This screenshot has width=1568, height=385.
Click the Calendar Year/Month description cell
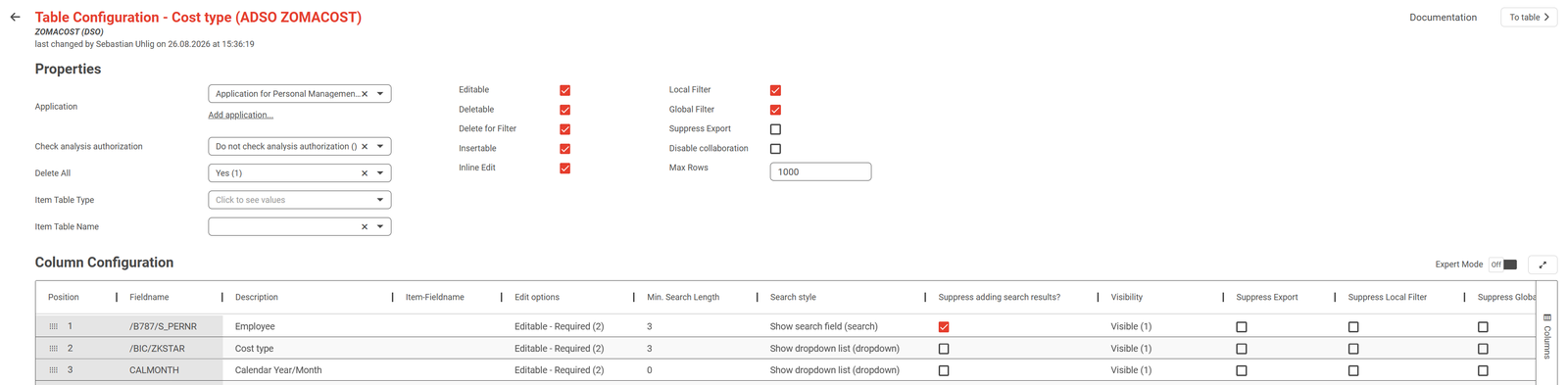tap(278, 370)
